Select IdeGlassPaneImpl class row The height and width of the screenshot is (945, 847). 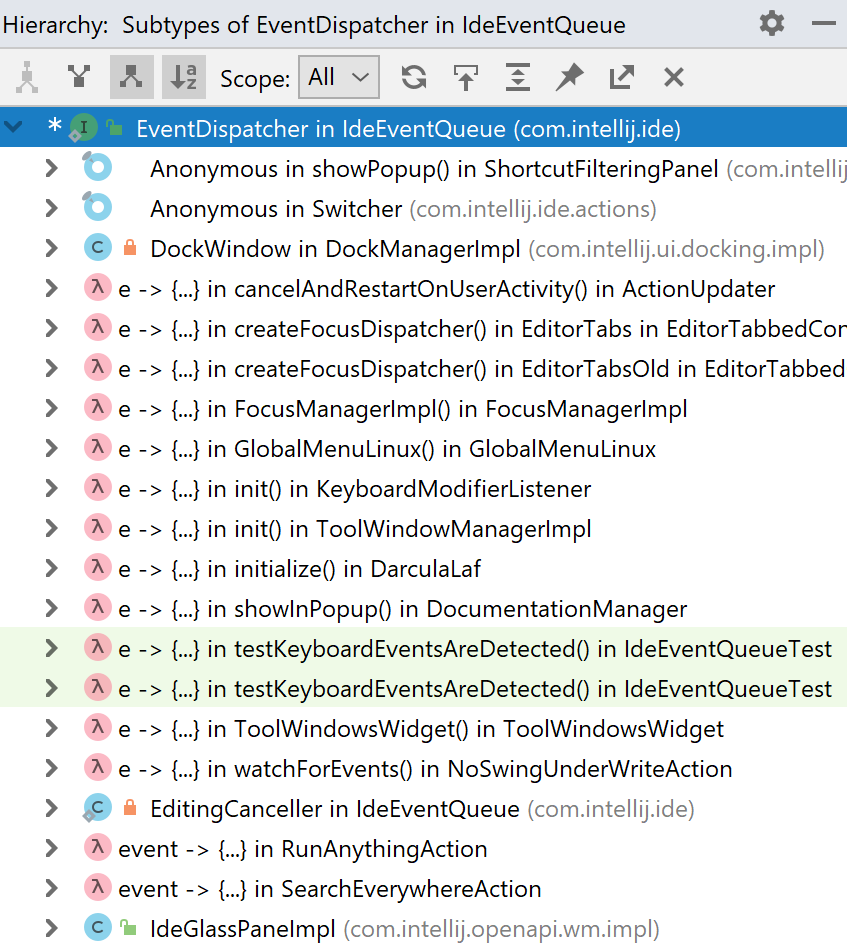click(x=423, y=928)
